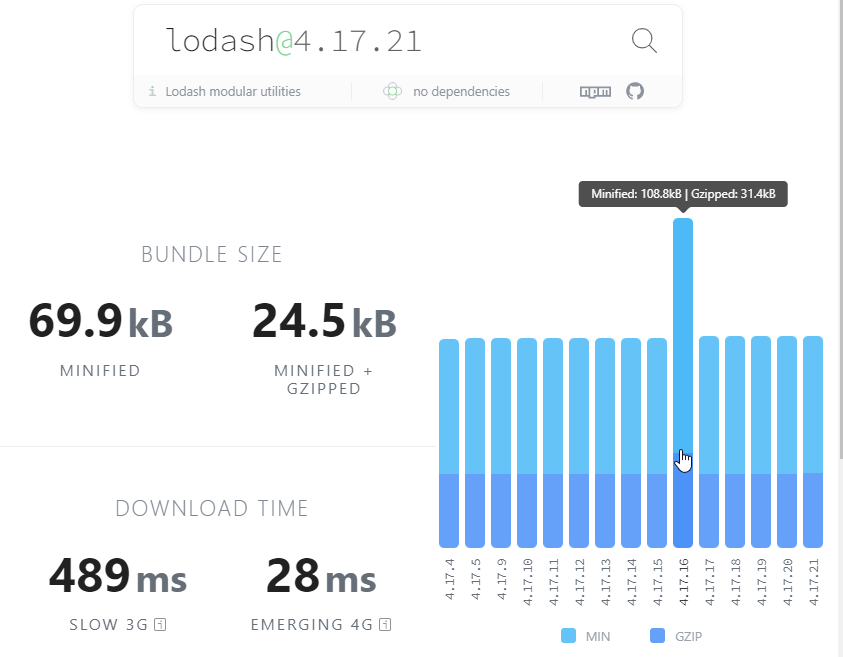Screen dimensions: 843x657
Task: Click the 4.17.13 version bar
Action: click(x=605, y=443)
